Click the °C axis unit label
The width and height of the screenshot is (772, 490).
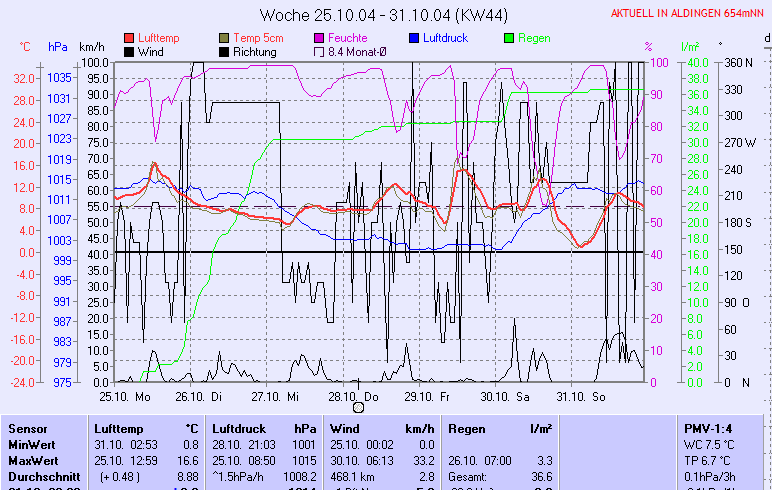(25, 47)
